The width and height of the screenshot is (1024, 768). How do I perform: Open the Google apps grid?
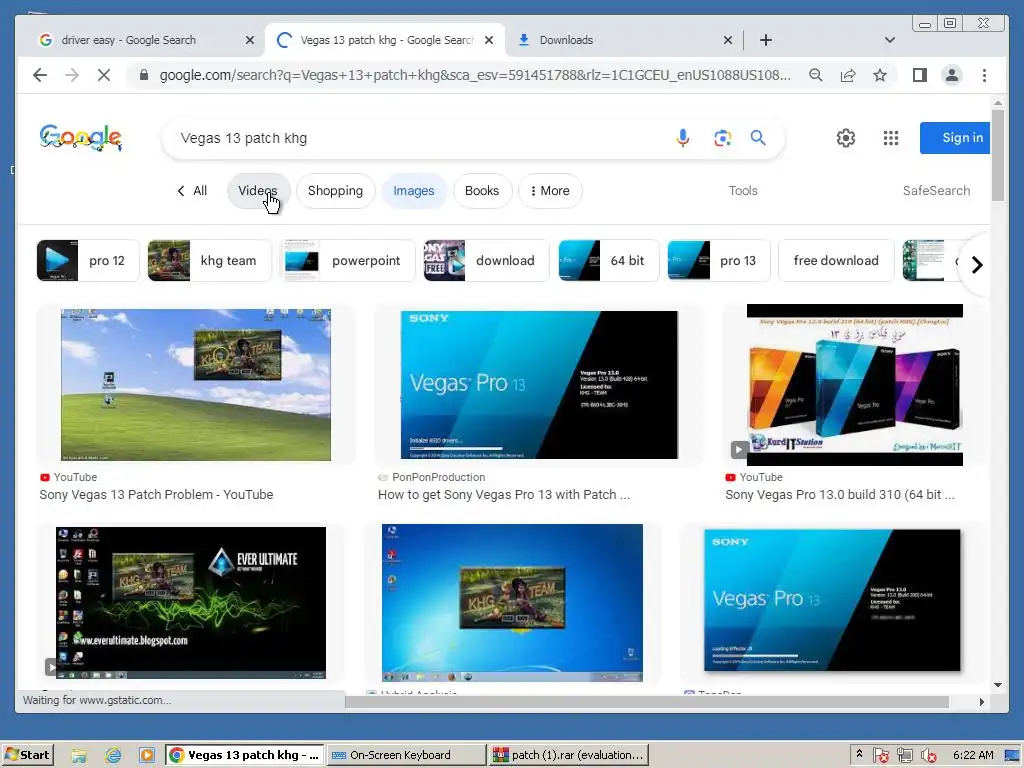pyautogui.click(x=891, y=138)
